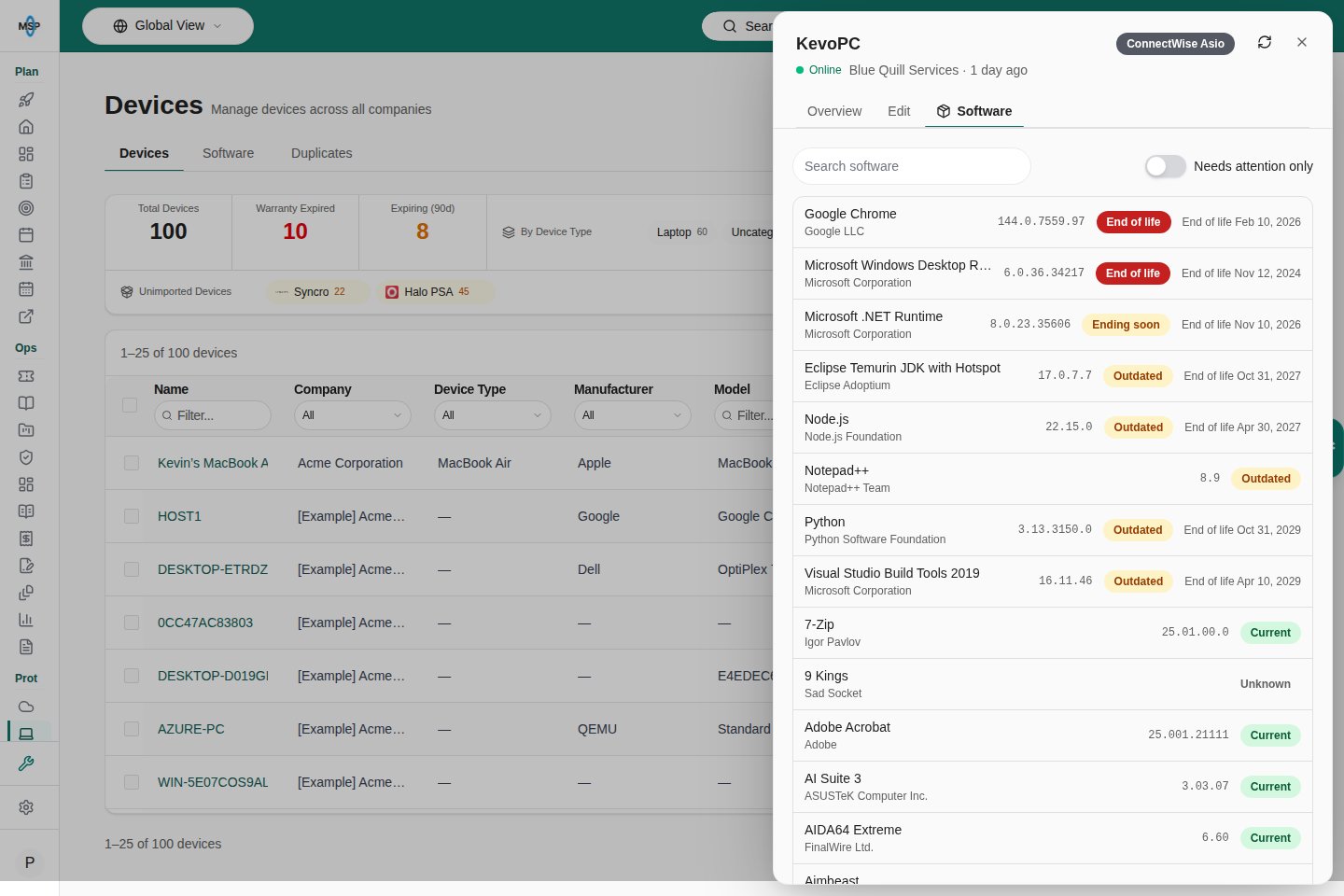This screenshot has width=1344, height=896.
Task: Click the Laptop 60 device type chip
Action: [682, 232]
